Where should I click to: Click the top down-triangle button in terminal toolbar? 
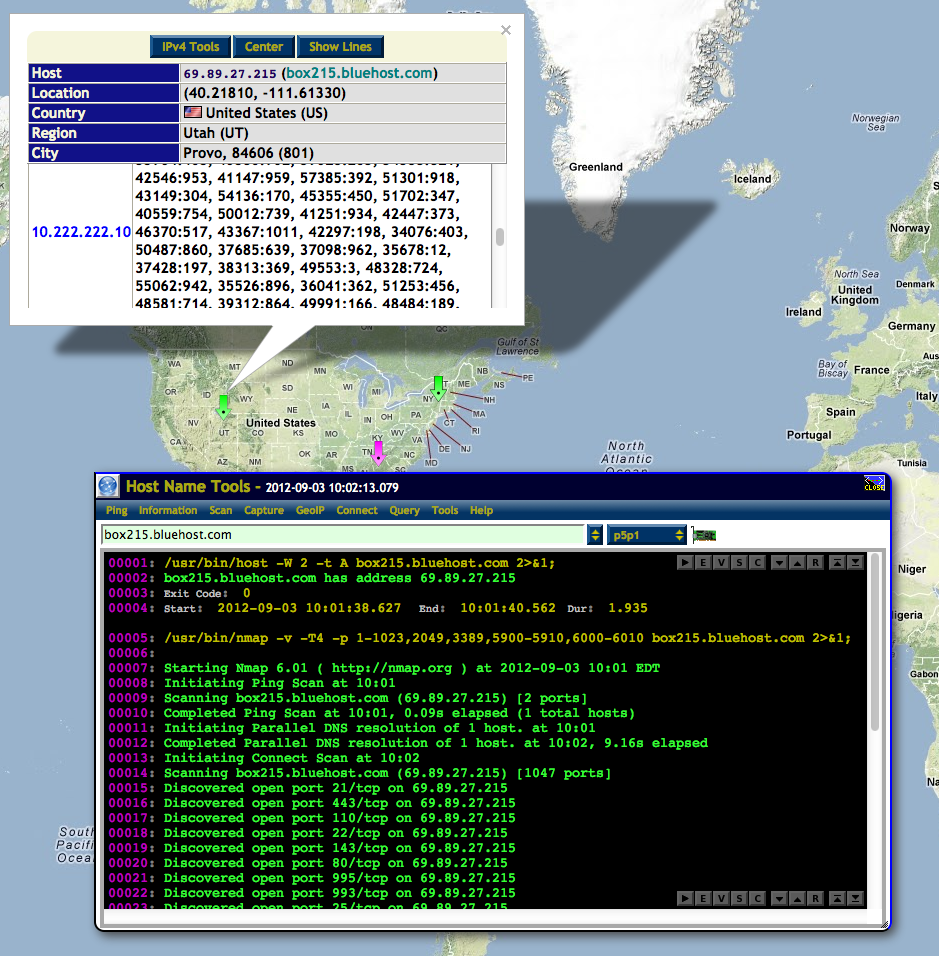click(x=779, y=562)
